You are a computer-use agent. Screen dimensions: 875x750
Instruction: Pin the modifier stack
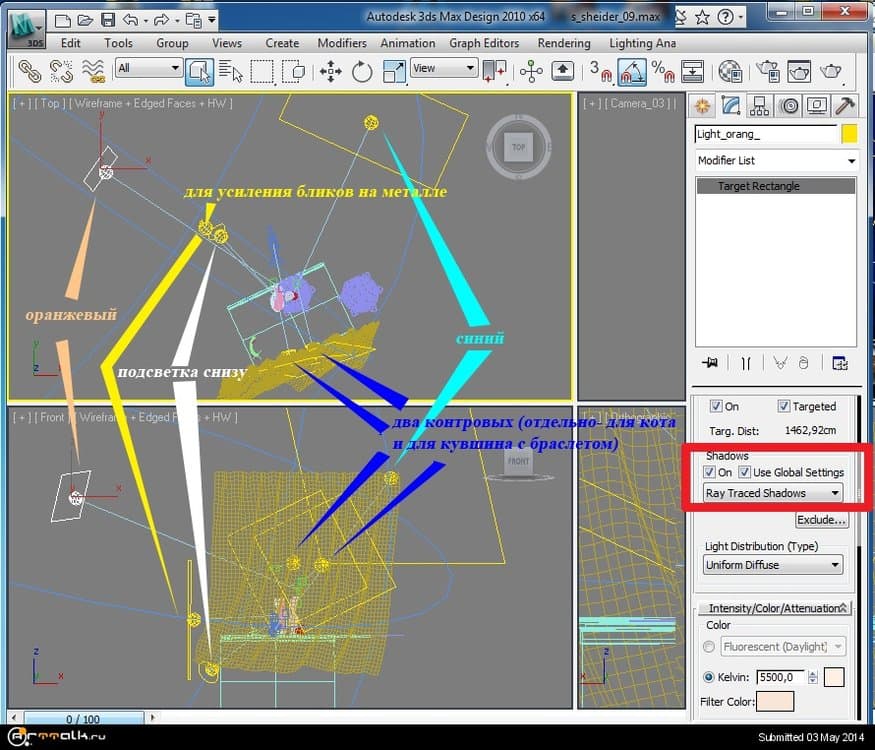710,363
